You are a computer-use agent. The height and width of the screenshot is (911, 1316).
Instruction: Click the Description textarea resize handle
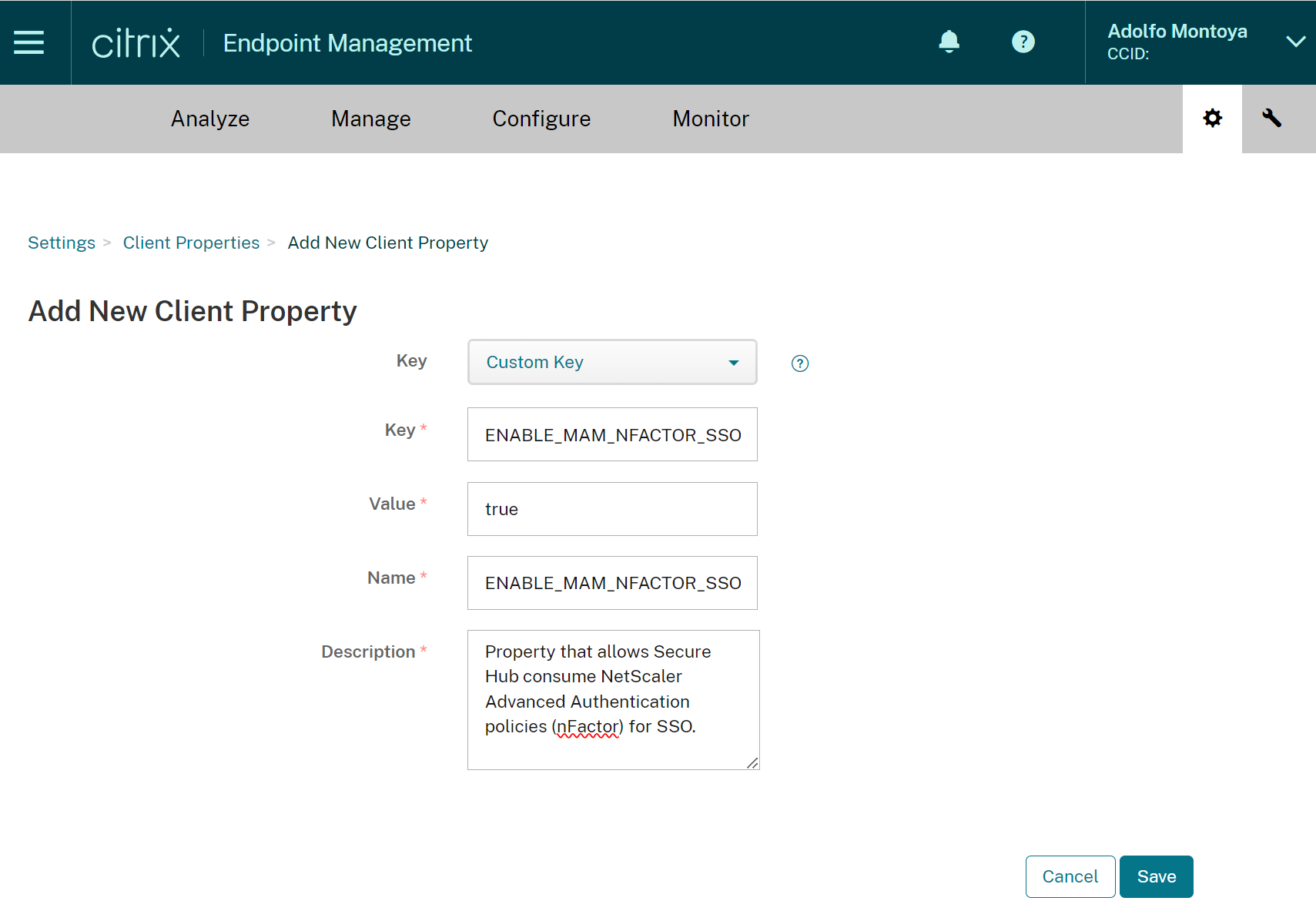pyautogui.click(x=752, y=762)
